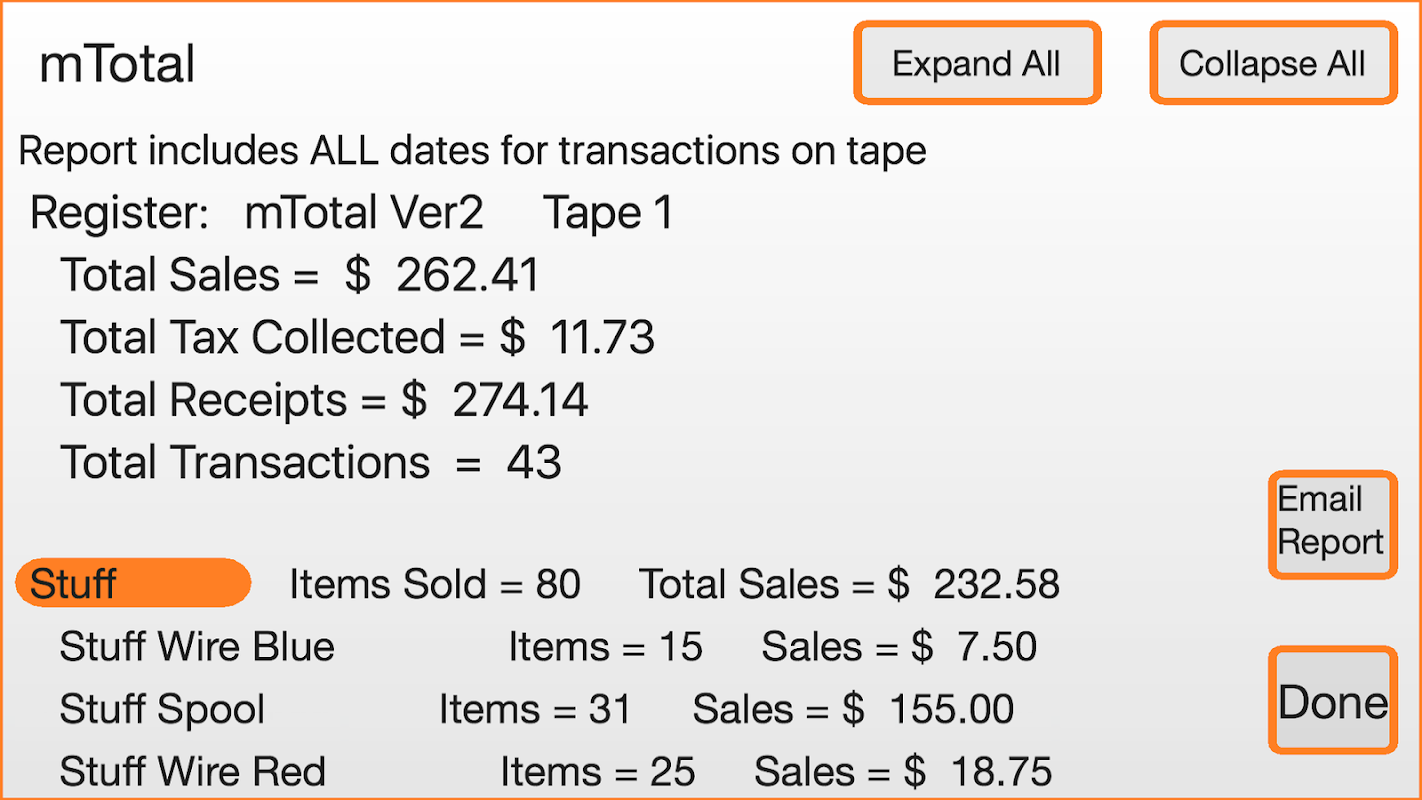Select the Stuff Wire Blue row
1422x800 pixels.
coord(197,647)
